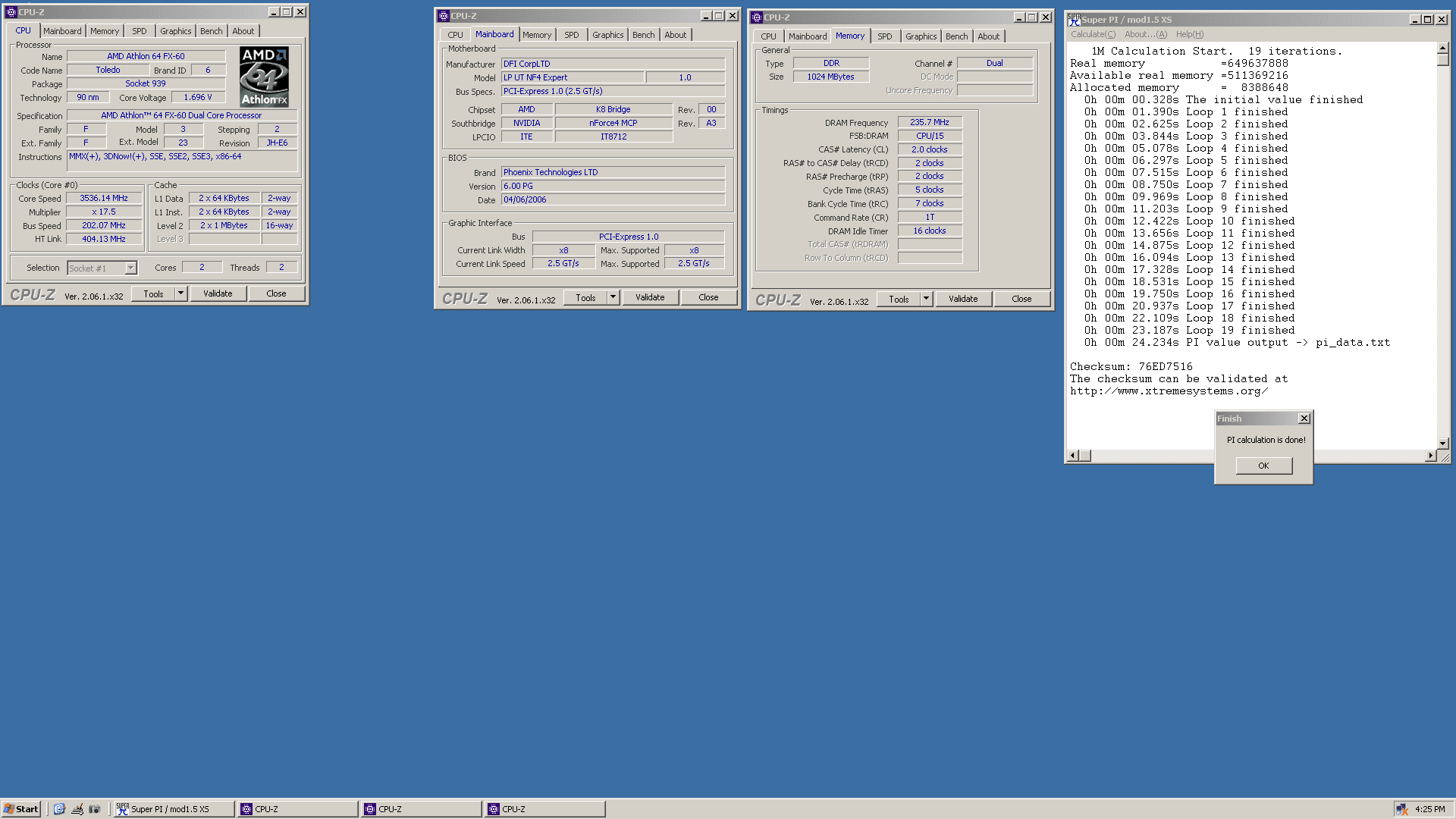Click OK in the Finish dialog
Screen dimensions: 1456x819
tap(1263, 466)
